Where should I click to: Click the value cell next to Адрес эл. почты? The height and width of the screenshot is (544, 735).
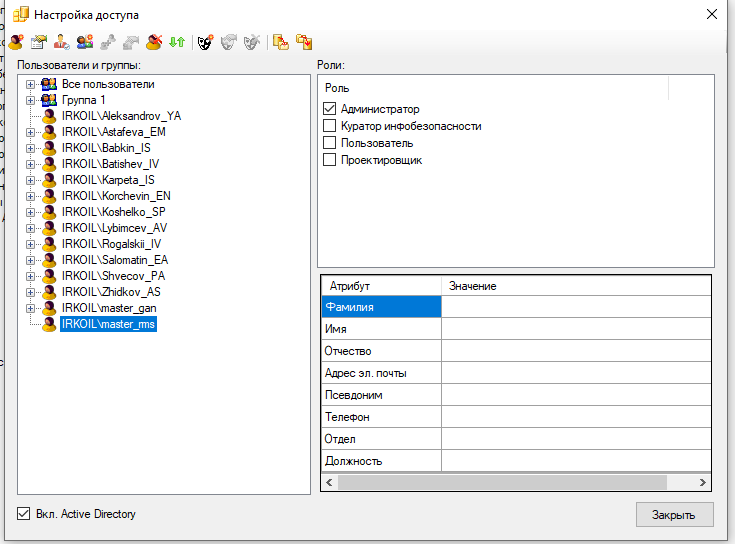(576, 373)
